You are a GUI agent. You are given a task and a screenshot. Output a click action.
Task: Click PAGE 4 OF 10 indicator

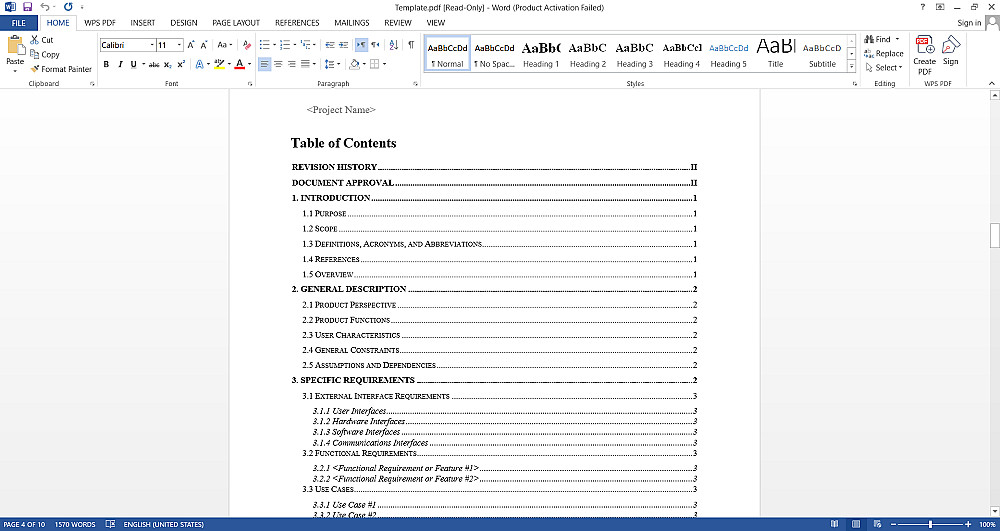[x=25, y=525]
